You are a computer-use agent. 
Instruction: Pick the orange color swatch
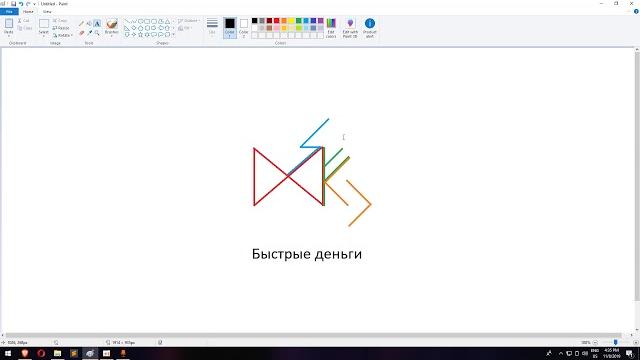(284, 21)
